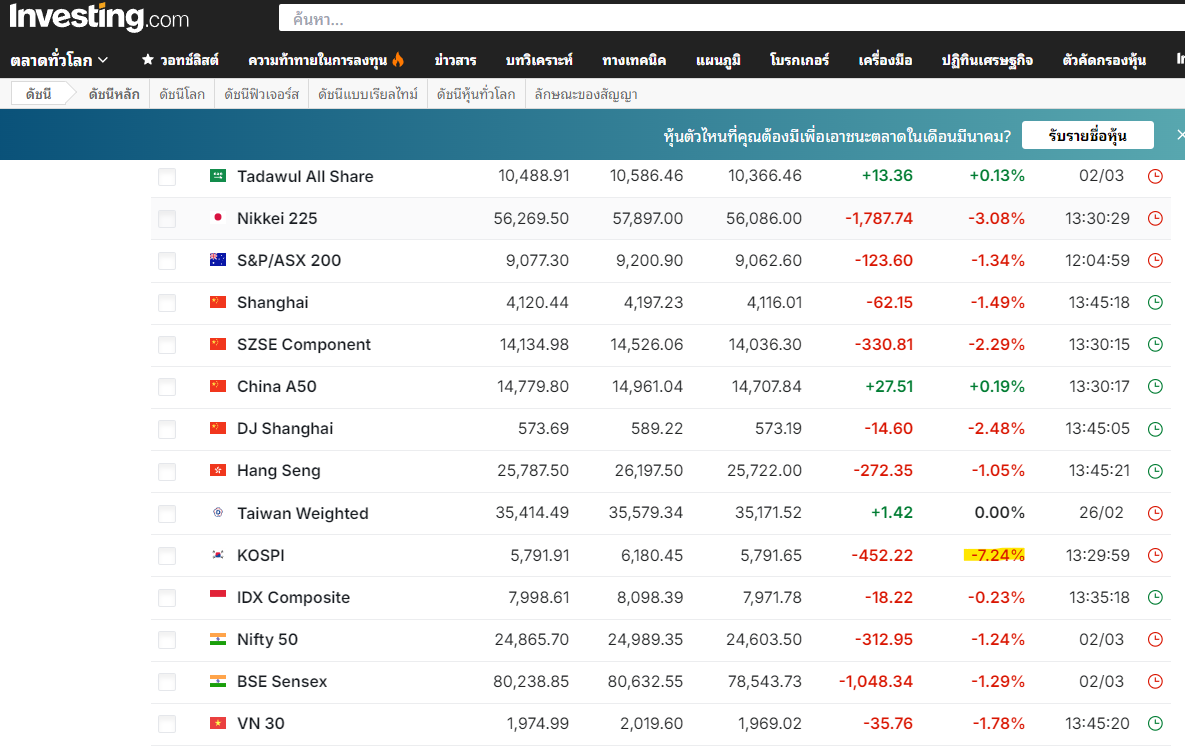
Task: Open the ข่าวสาร menu
Action: (455, 60)
